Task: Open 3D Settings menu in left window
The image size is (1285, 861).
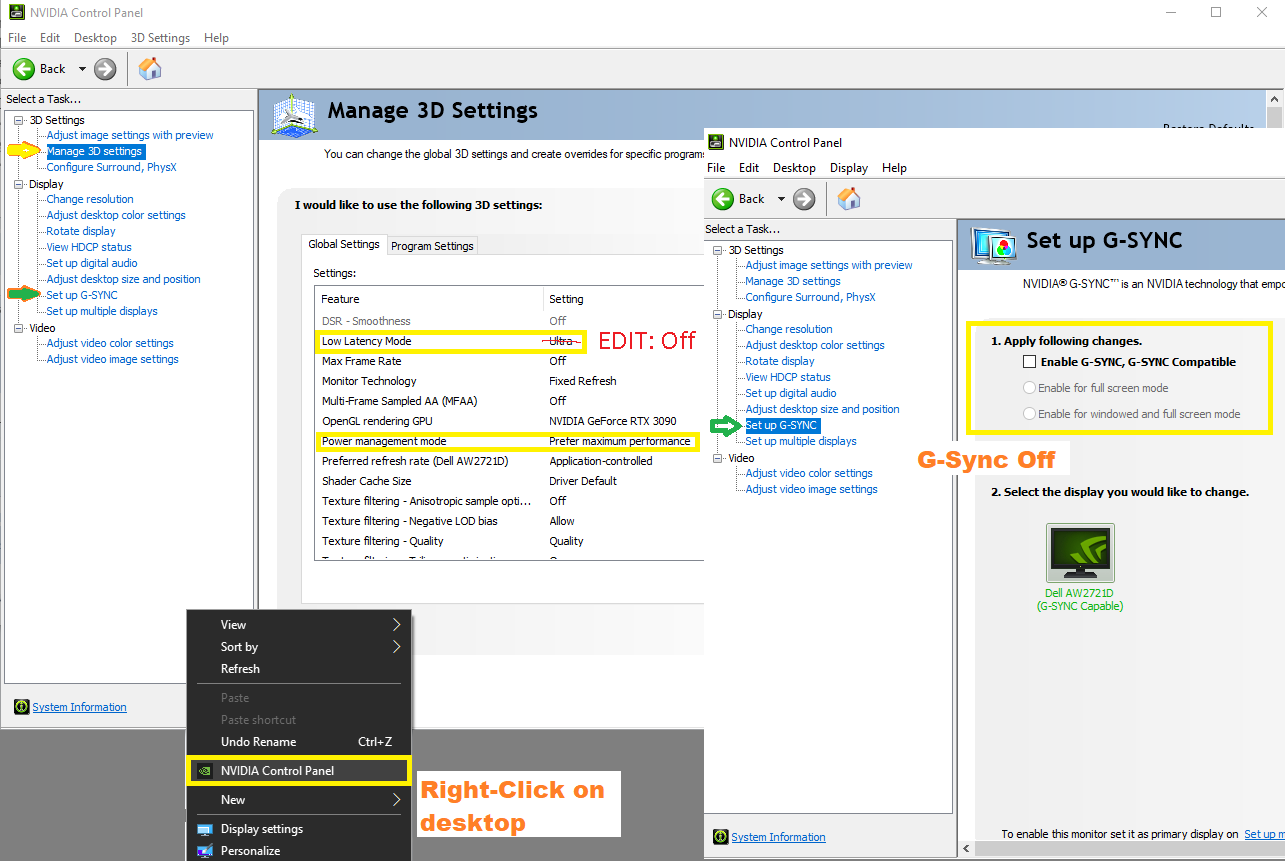Action: 160,38
